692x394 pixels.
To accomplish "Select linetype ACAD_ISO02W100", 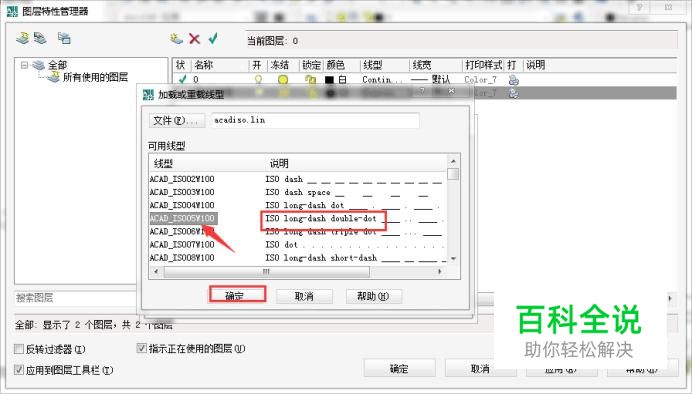I will pos(182,179).
